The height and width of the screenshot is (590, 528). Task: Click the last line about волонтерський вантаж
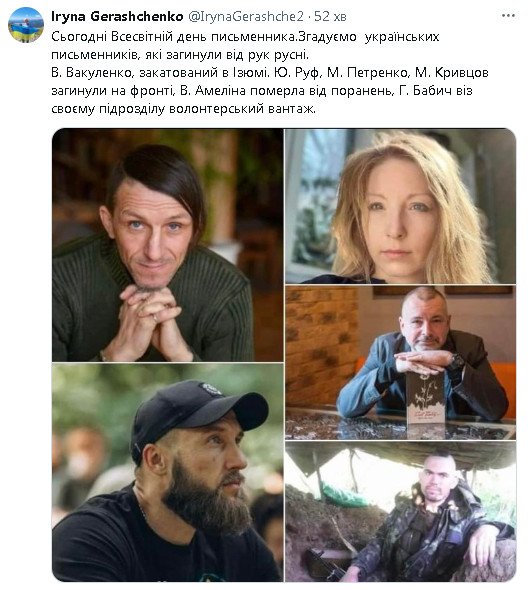coord(183,109)
